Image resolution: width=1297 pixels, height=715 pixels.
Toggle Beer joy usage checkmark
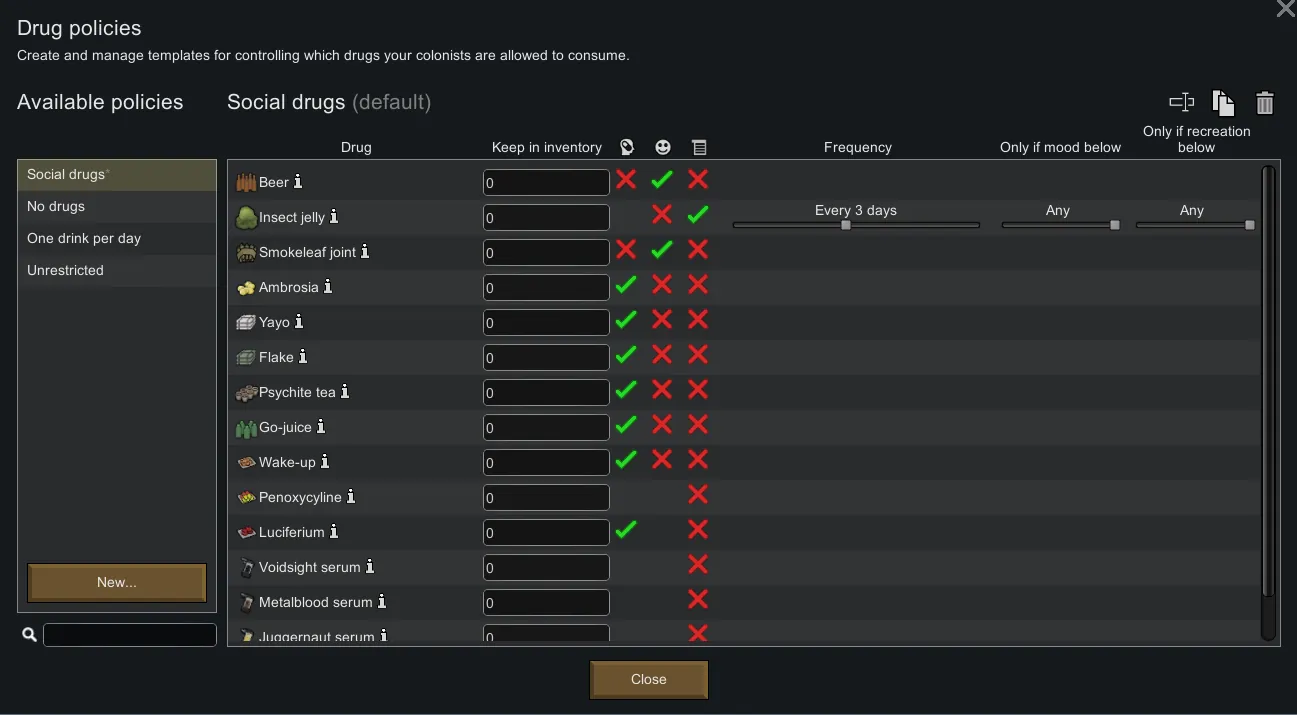(x=662, y=181)
